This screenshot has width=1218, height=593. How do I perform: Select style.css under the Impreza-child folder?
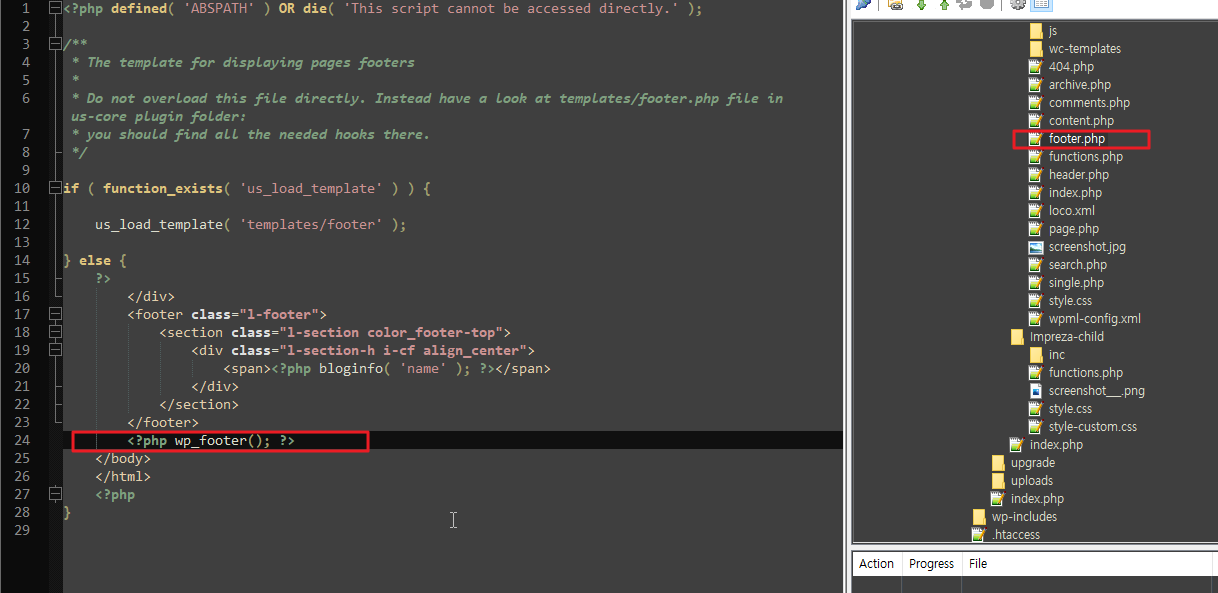pos(1070,408)
